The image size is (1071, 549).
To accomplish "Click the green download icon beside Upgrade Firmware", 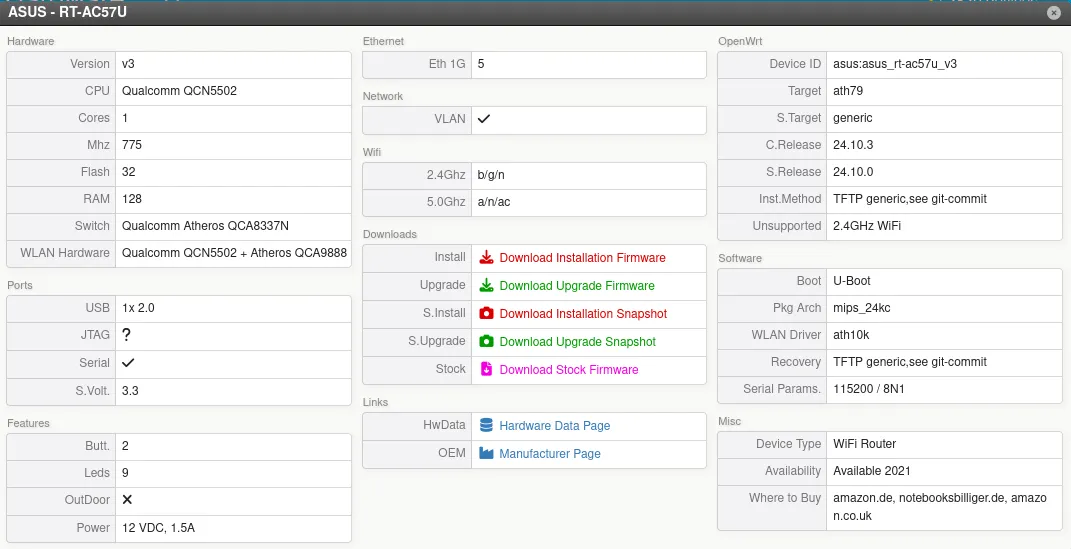I will tap(487, 286).
